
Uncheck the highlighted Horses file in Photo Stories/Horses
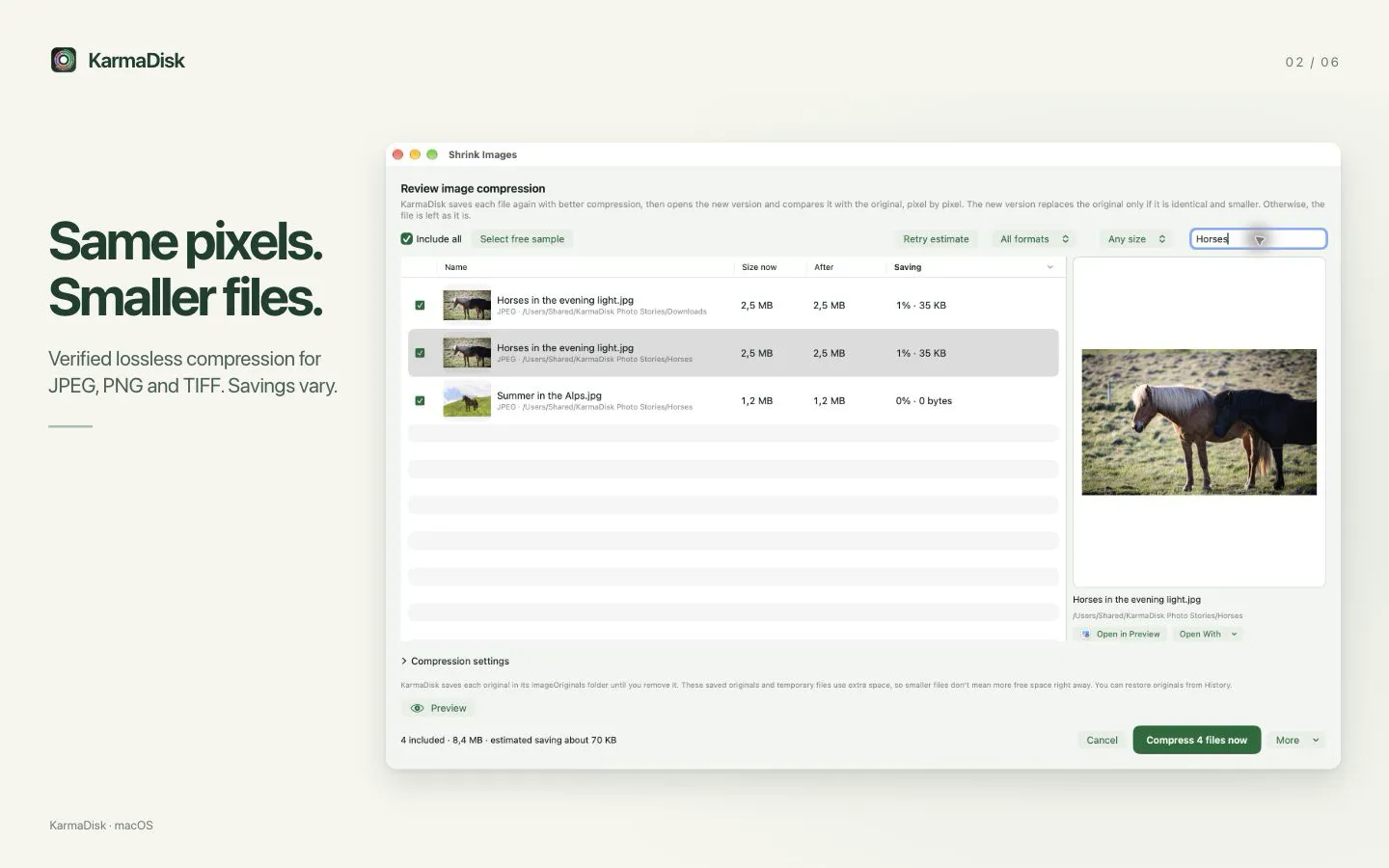click(420, 353)
